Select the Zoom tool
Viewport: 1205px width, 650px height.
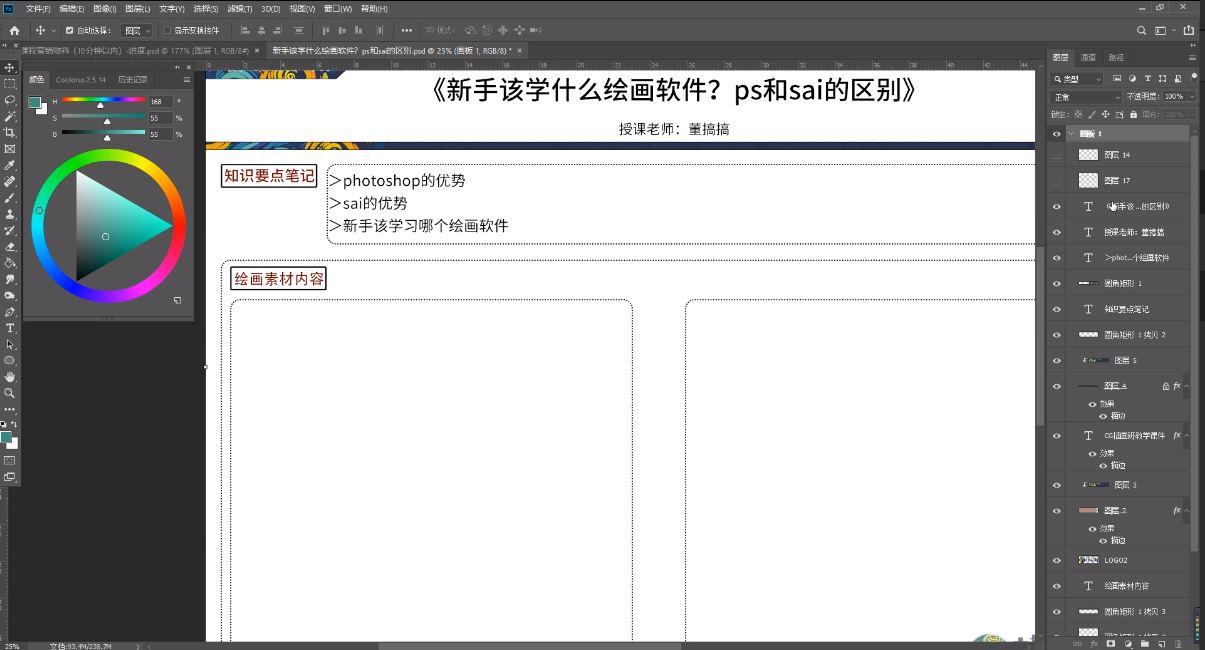tap(10, 393)
